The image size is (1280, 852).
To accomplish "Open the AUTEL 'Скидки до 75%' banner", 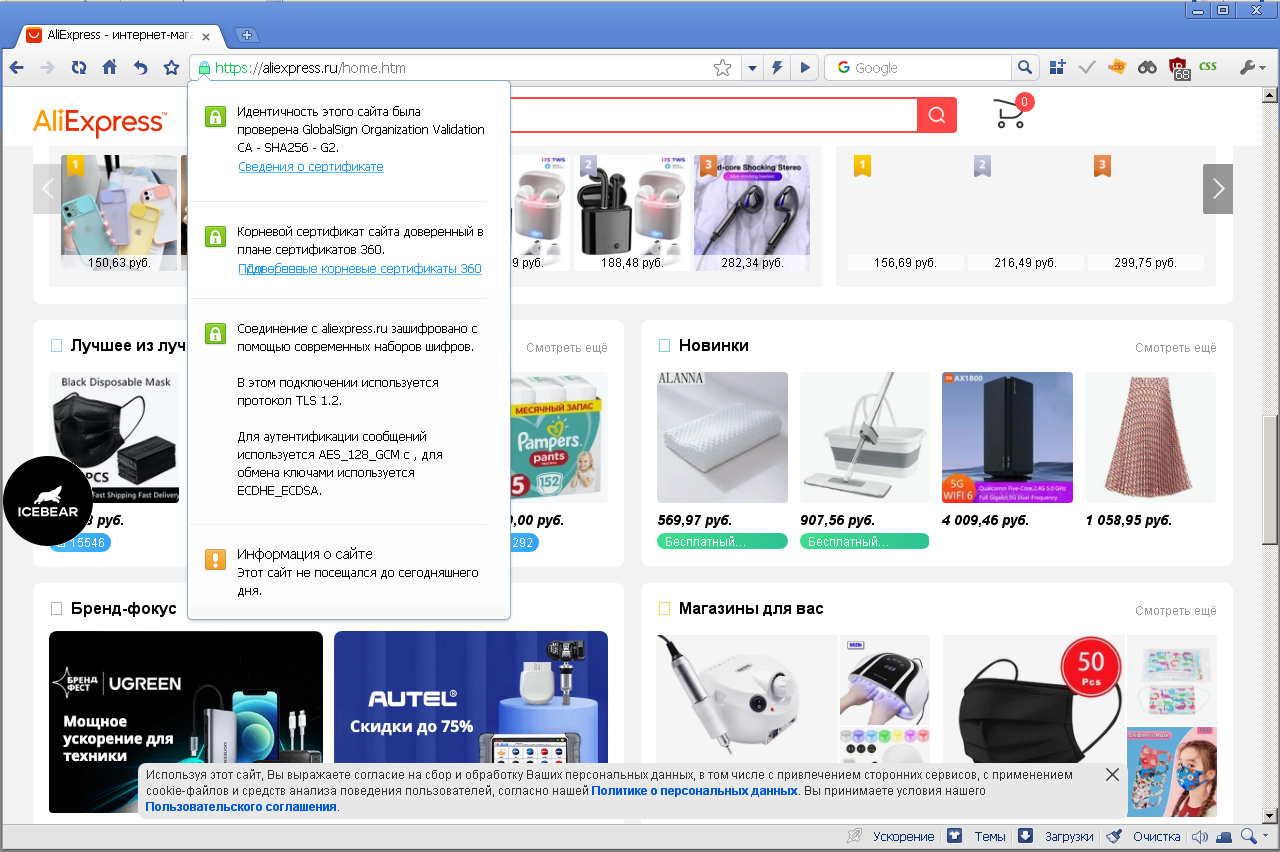I will pyautogui.click(x=471, y=721).
